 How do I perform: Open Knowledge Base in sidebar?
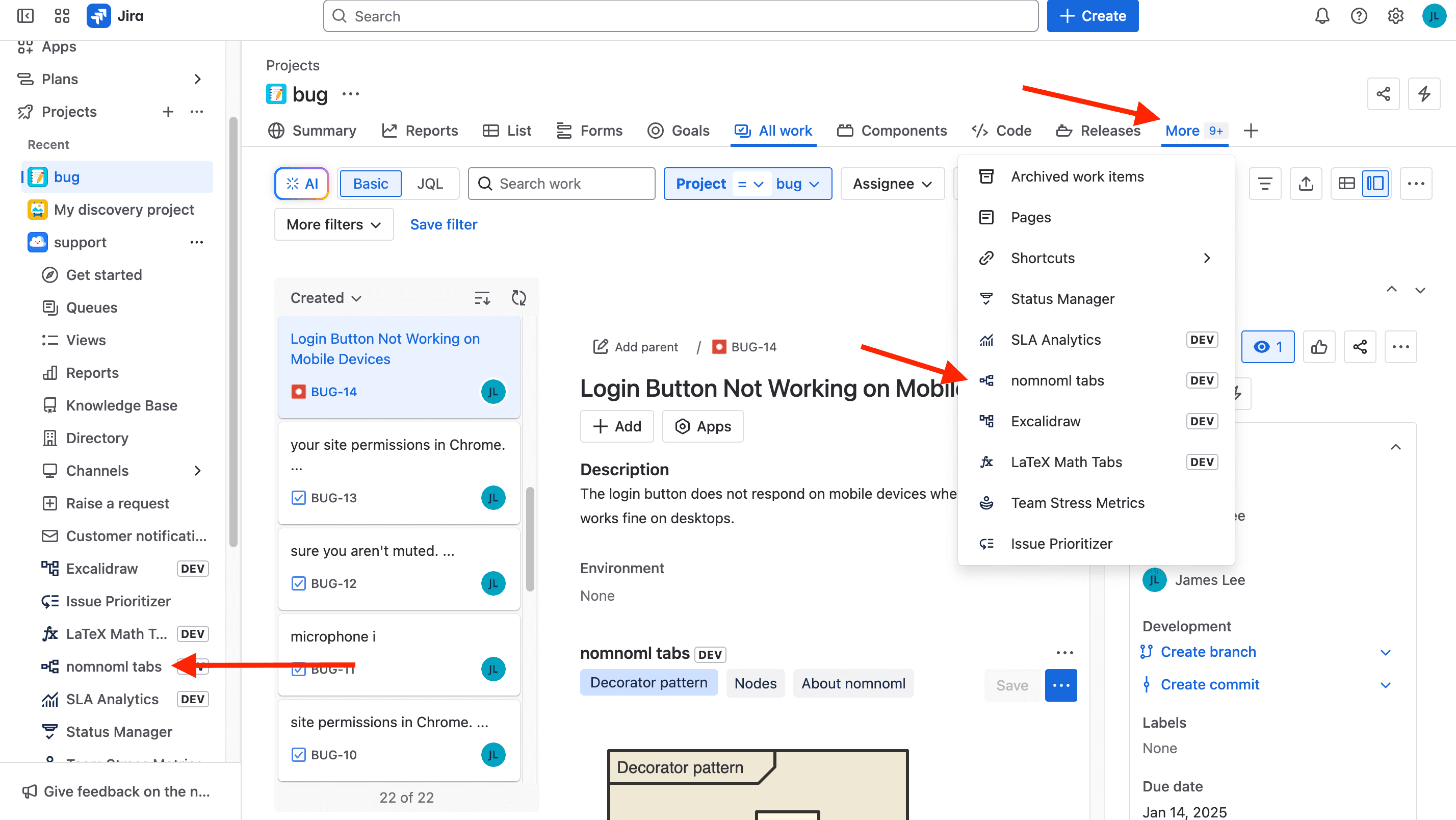click(121, 405)
